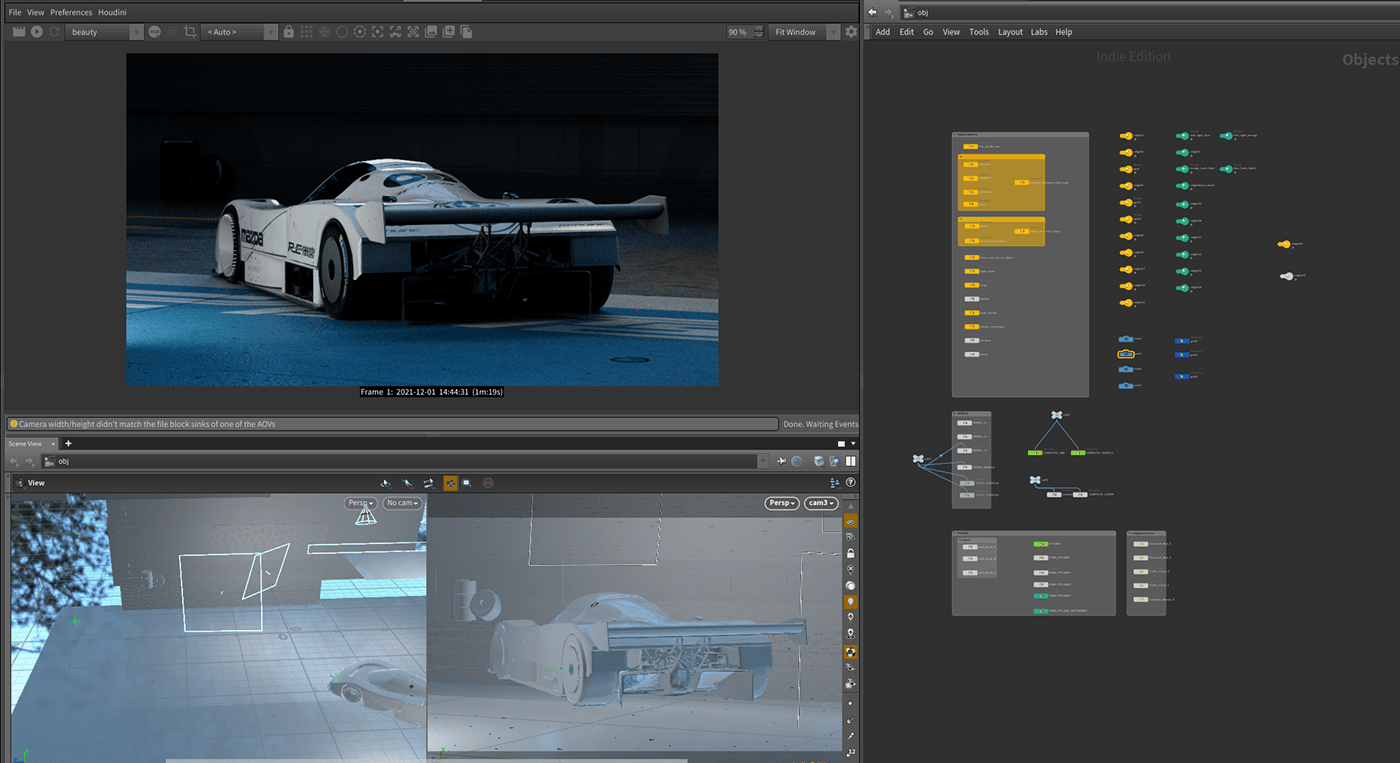Screen dimensions: 1400x763
Task: Select the Crop tool in the render view toolbar
Action: click(x=190, y=31)
